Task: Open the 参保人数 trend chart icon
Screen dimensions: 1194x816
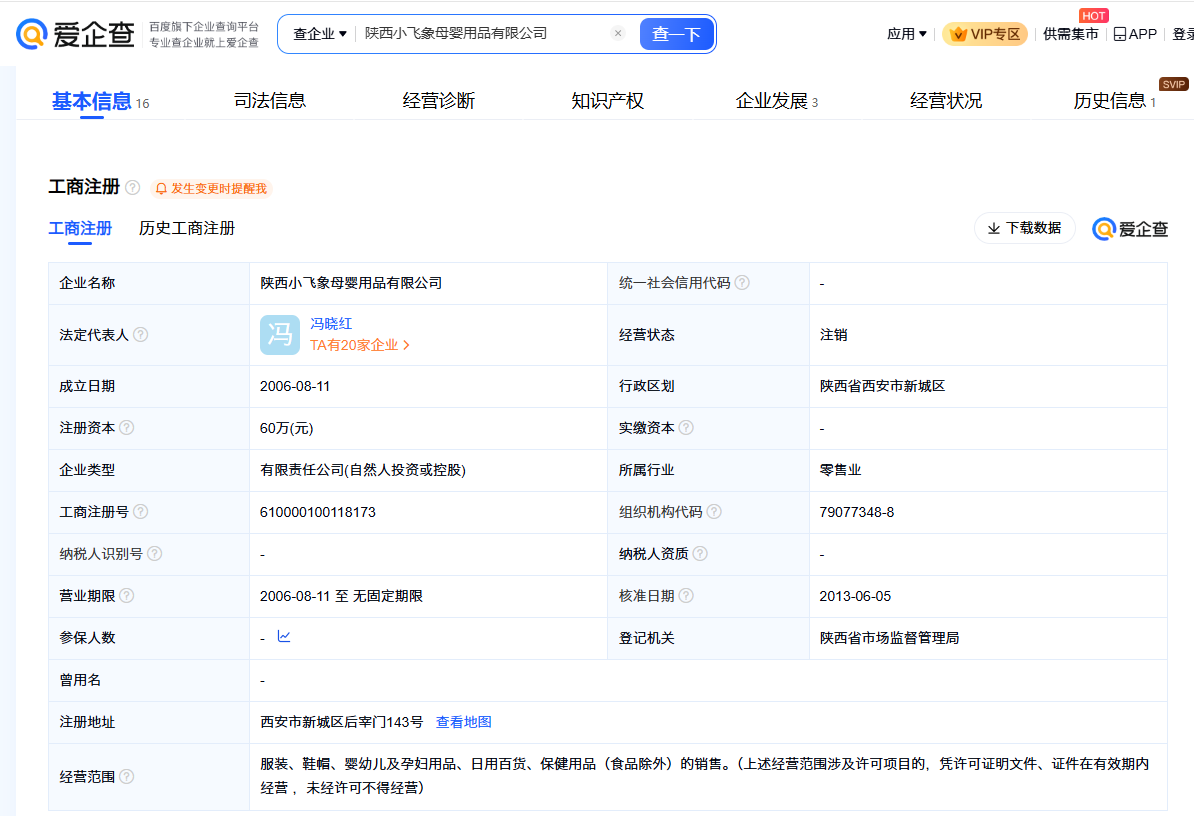Action: [284, 637]
